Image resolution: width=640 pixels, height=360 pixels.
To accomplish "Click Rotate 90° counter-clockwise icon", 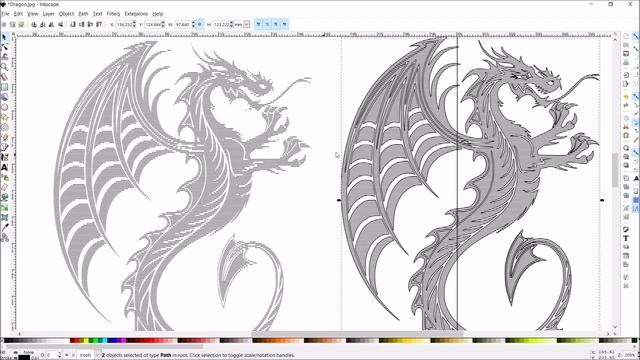I will pyautogui.click(x=34, y=24).
